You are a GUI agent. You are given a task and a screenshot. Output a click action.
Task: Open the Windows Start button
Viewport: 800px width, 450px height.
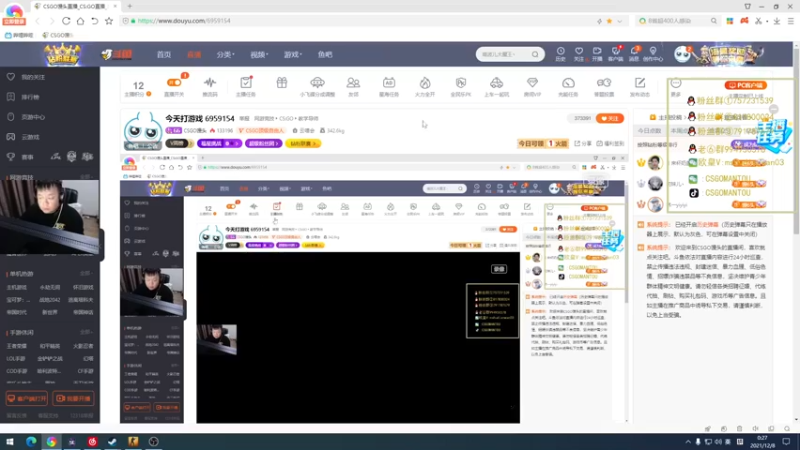point(10,442)
